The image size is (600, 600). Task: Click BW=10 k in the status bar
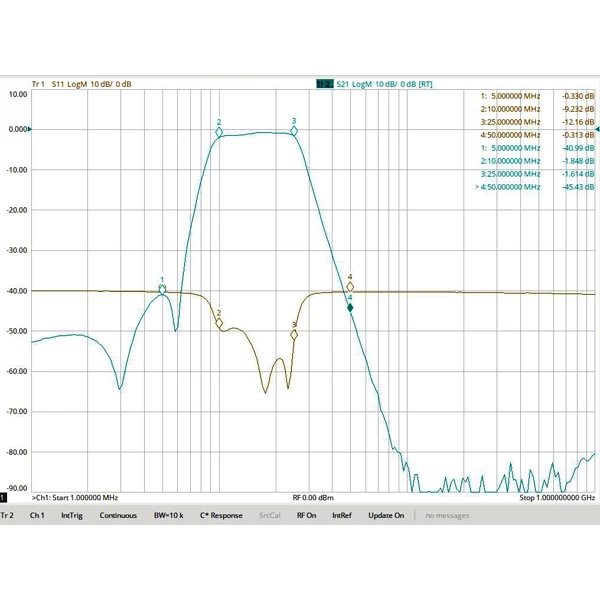pos(169,515)
